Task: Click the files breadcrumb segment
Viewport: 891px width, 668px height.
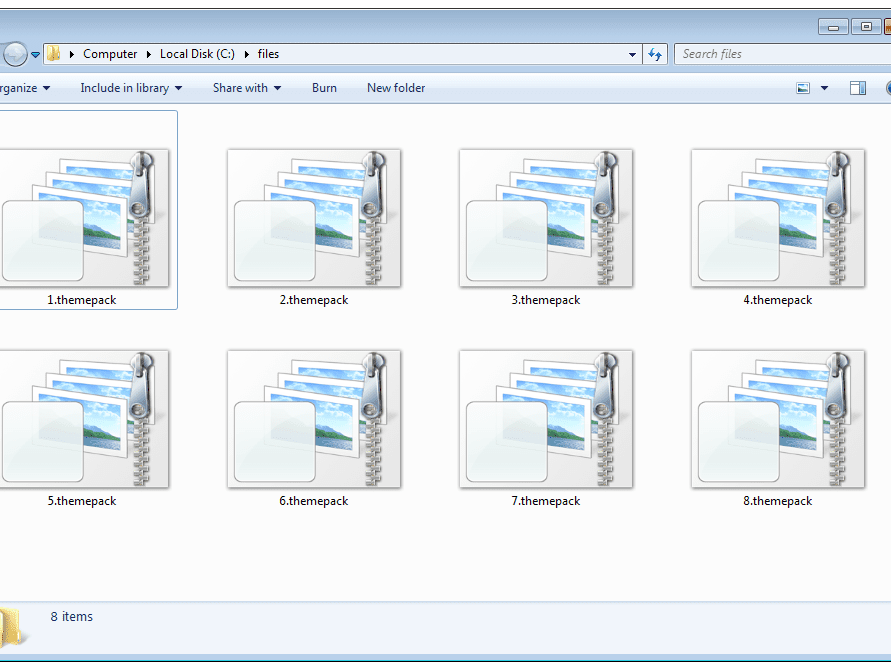Action: (x=268, y=54)
